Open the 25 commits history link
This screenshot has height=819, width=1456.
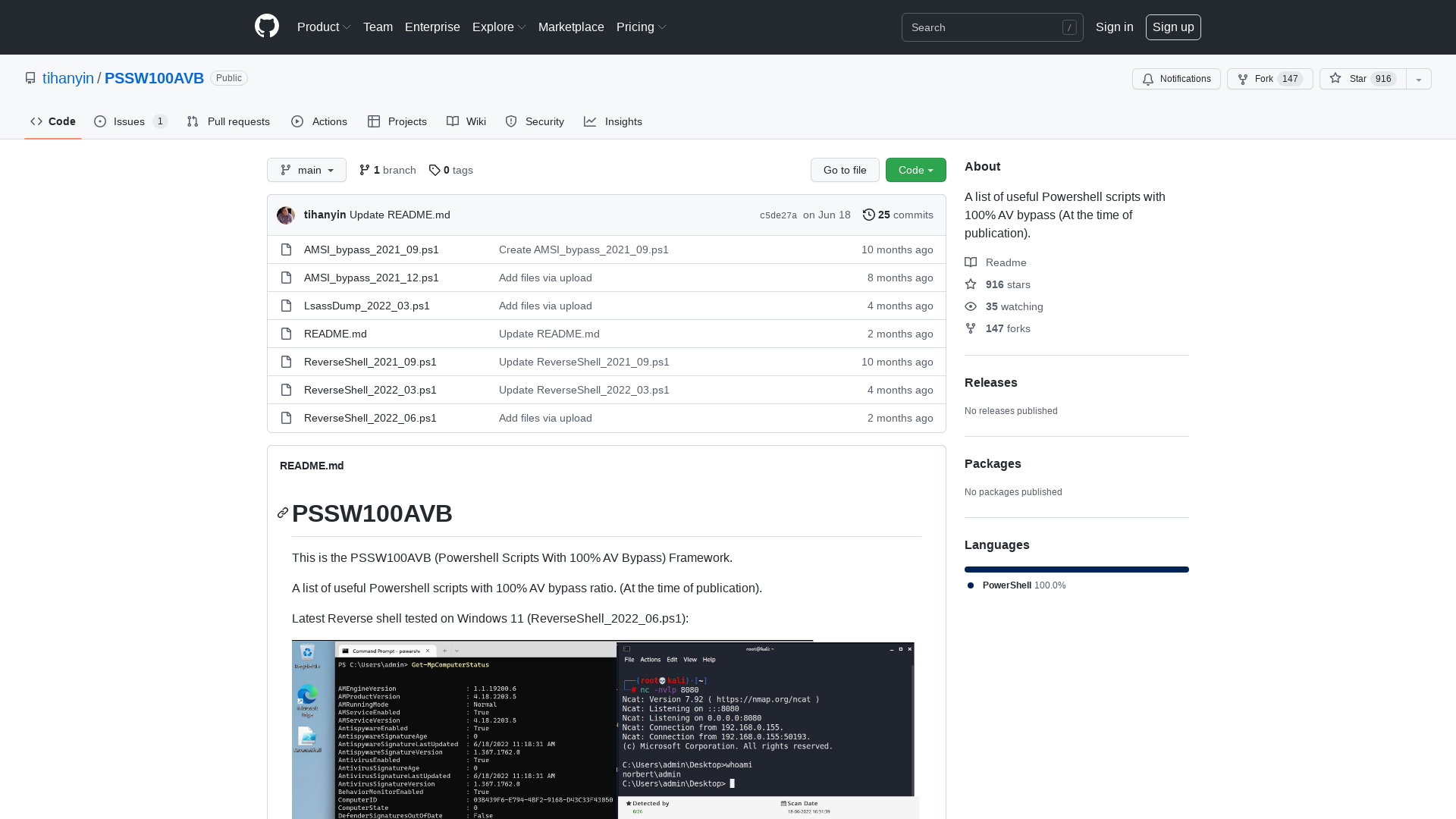pyautogui.click(x=898, y=215)
